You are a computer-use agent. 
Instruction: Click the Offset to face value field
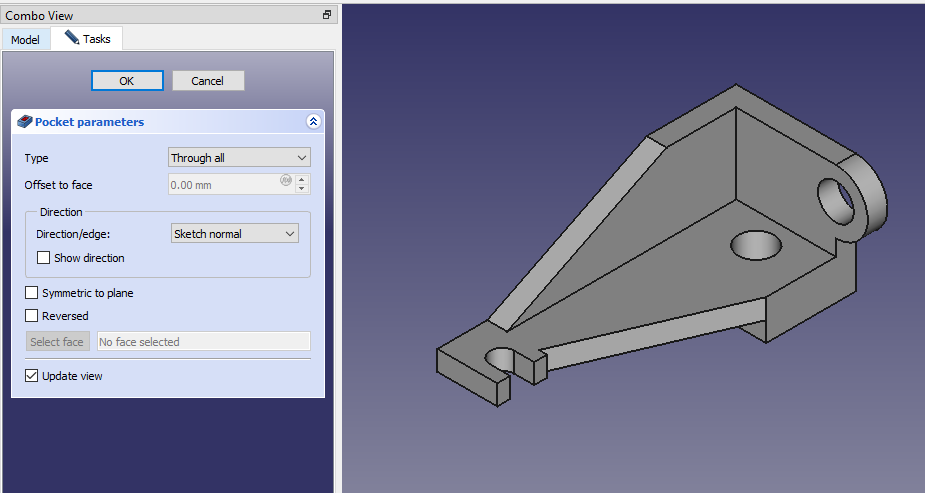point(225,185)
